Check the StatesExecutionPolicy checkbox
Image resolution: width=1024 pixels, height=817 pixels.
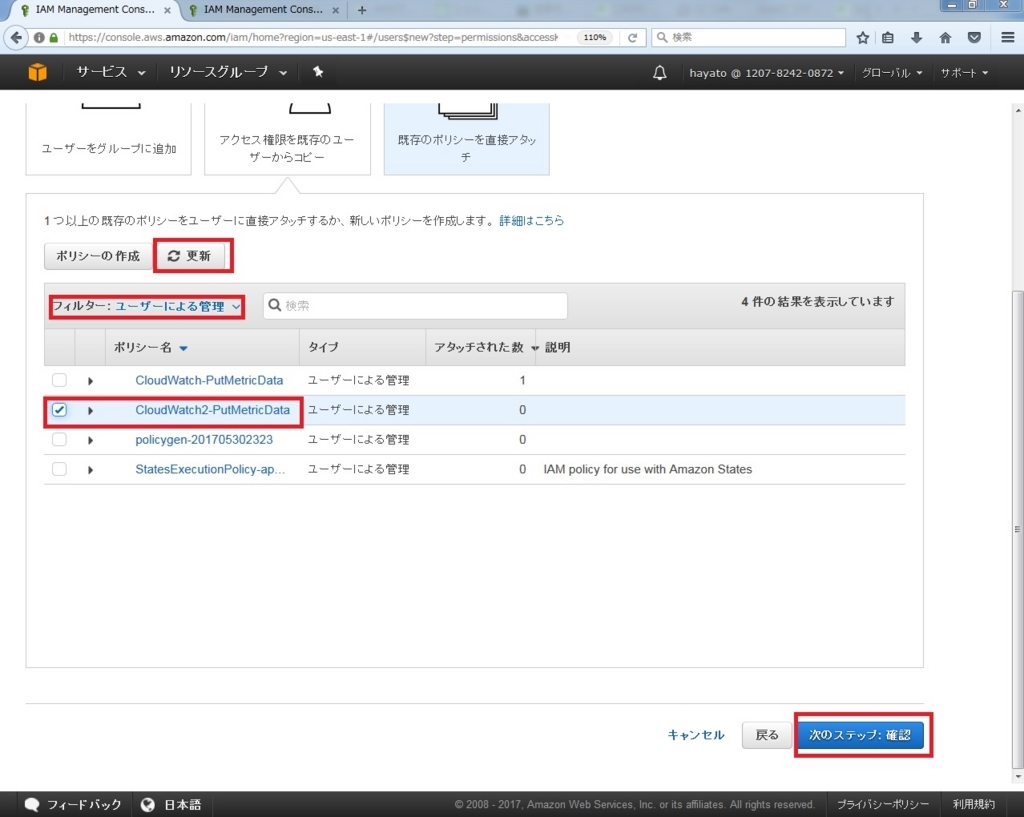pyautogui.click(x=59, y=469)
